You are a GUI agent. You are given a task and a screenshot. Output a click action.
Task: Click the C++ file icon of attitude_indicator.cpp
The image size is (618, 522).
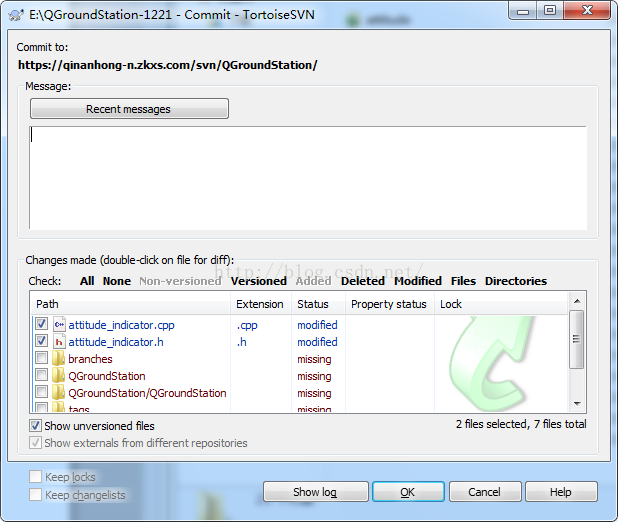pos(59,324)
